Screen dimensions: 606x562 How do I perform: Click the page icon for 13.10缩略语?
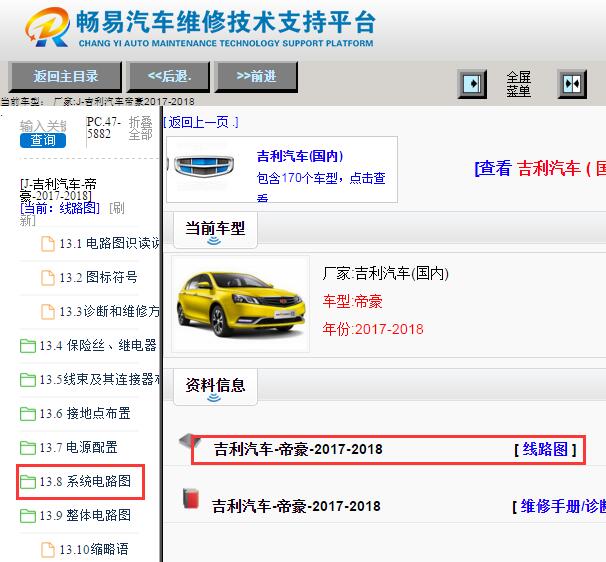point(48,550)
